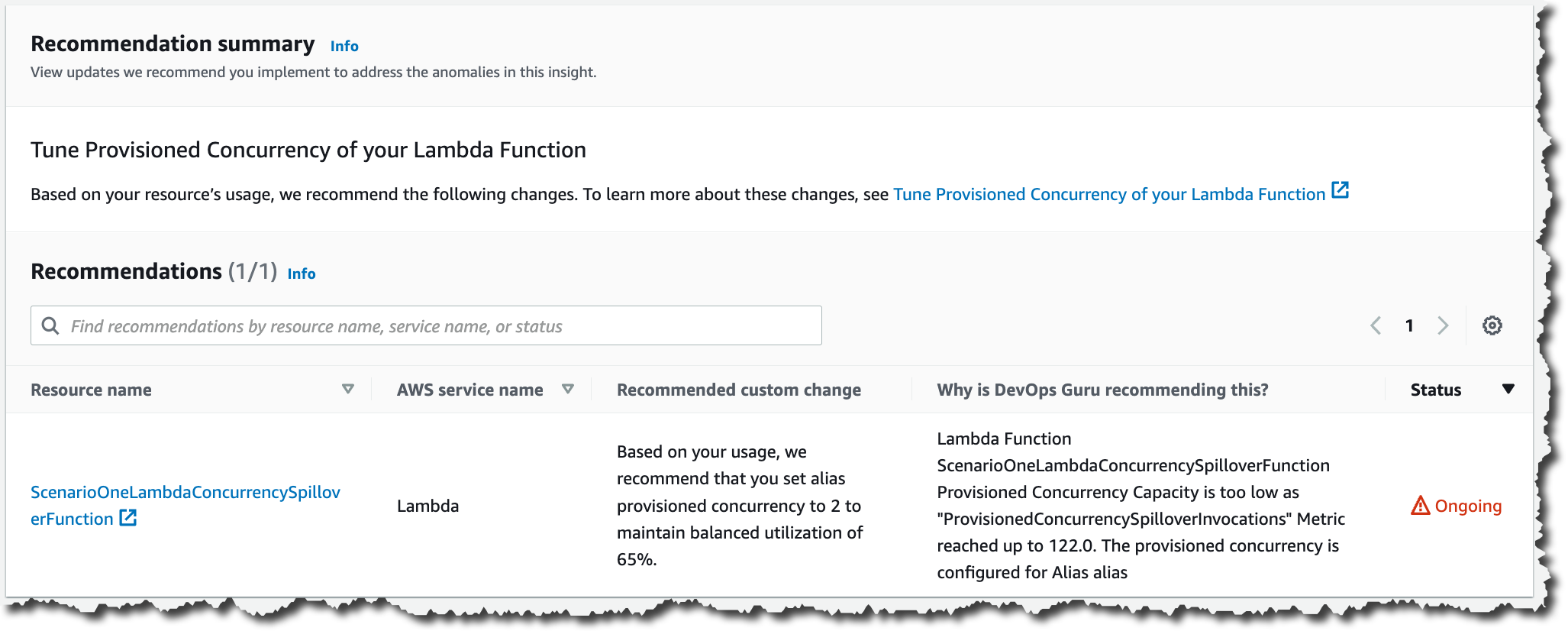This screenshot has width=1568, height=631.
Task: Open Info link beside Recommendations heading
Action: click(302, 273)
